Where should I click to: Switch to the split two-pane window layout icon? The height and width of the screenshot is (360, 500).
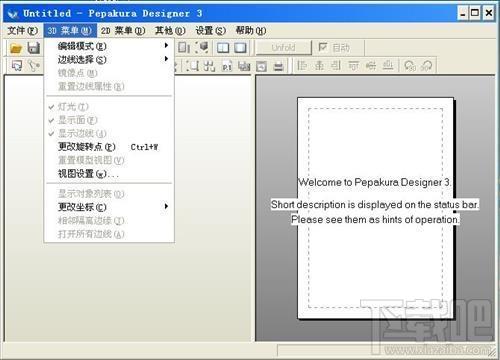click(x=223, y=48)
